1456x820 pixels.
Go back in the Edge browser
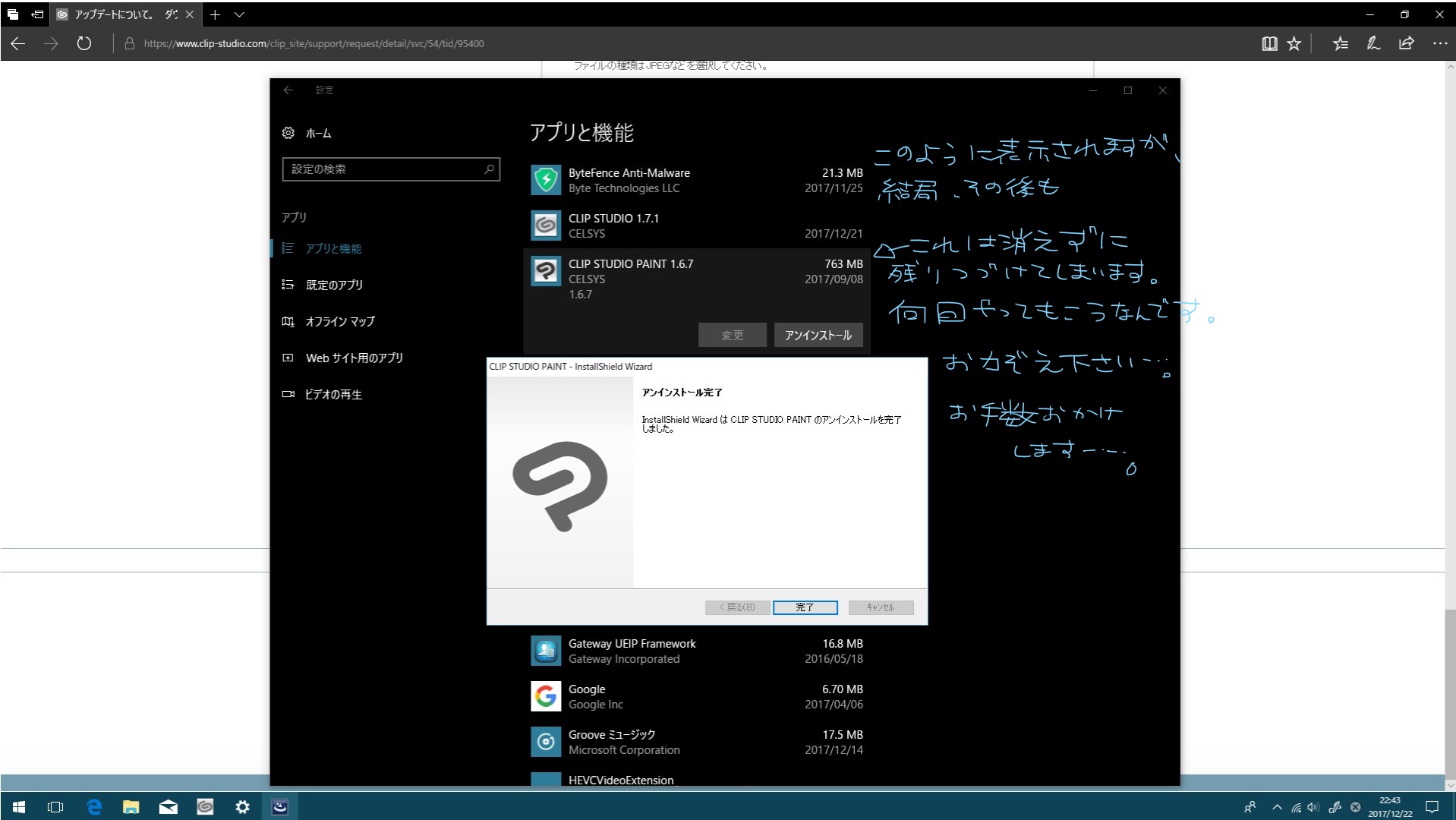[18, 43]
